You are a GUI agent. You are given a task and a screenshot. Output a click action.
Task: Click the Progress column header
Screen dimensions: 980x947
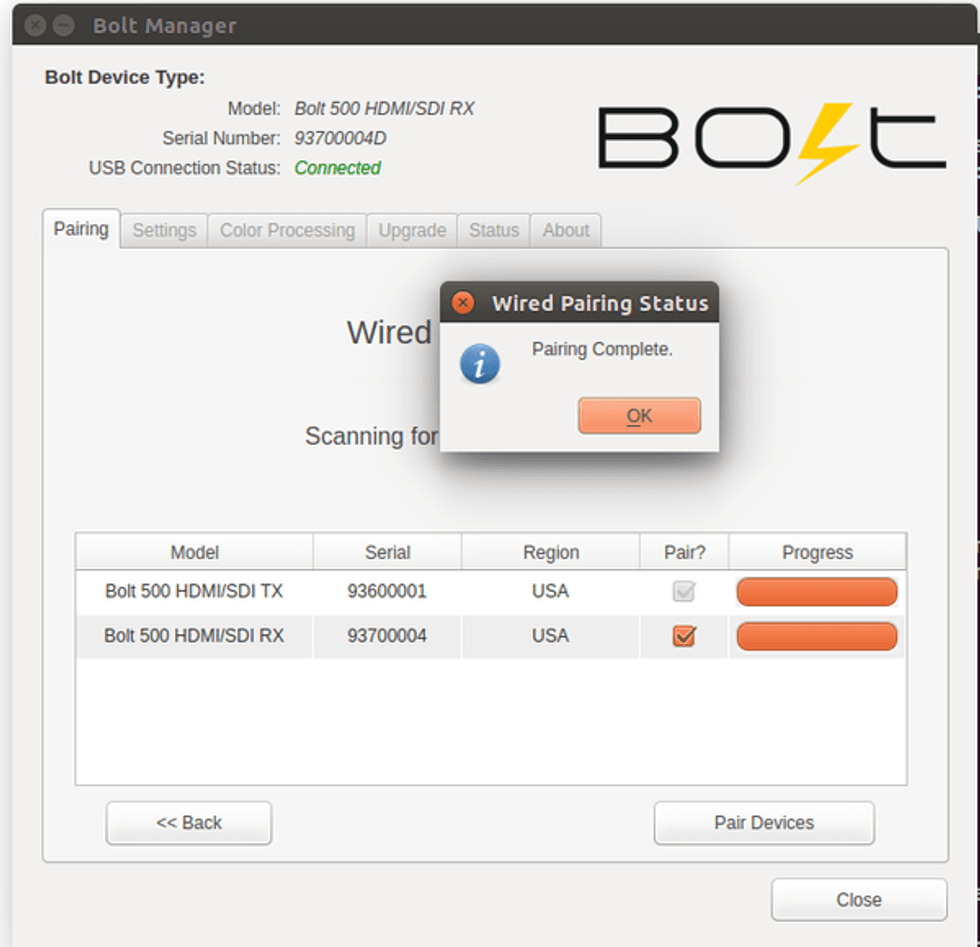click(x=817, y=552)
